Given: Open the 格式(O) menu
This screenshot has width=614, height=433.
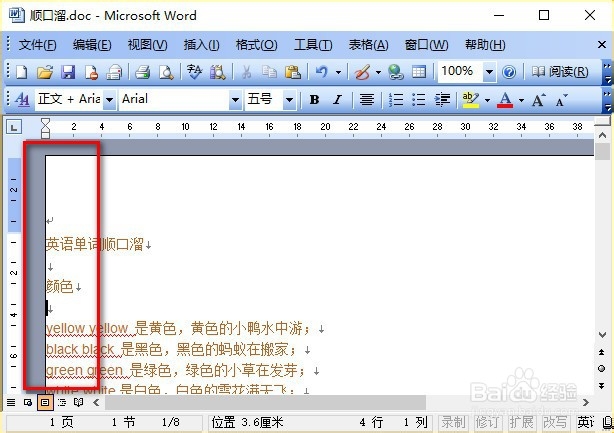Looking at the screenshot, I should (256, 45).
